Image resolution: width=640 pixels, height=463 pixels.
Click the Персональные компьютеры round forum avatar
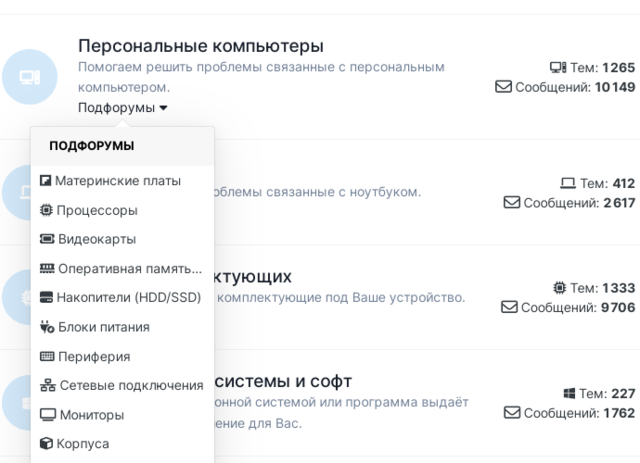[x=30, y=77]
